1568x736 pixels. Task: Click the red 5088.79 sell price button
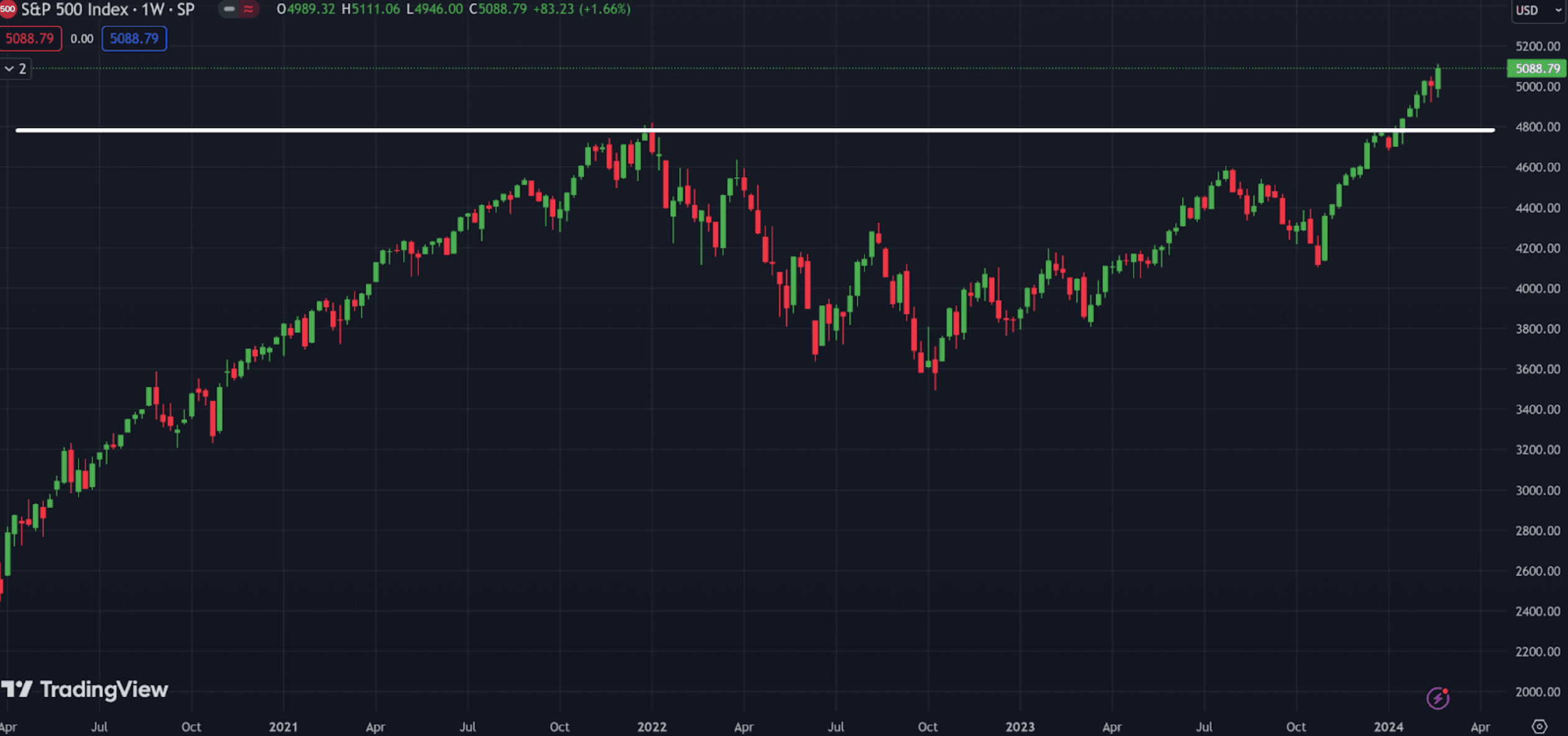point(30,39)
